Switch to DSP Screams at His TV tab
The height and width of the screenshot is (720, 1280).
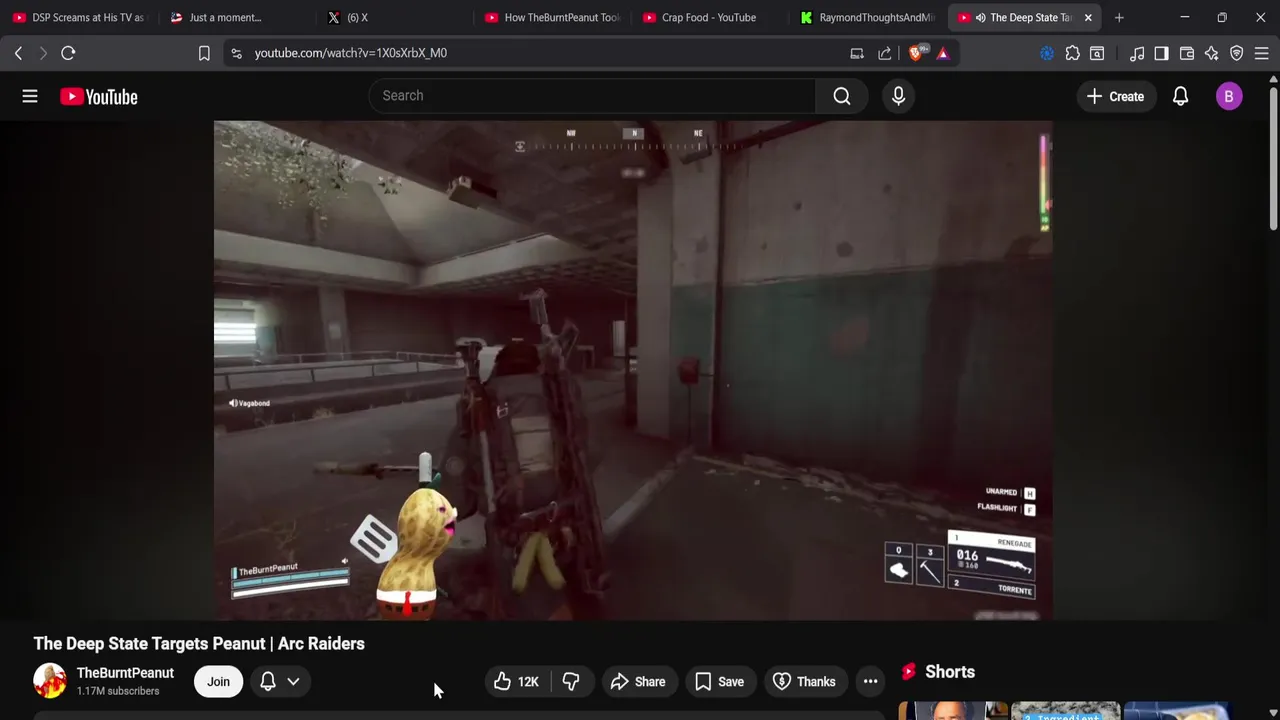(x=78, y=17)
